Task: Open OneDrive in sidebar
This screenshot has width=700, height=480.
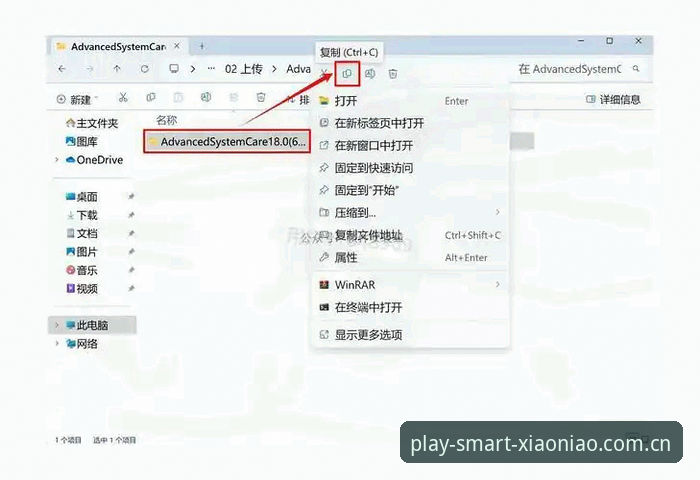Action: [x=94, y=159]
